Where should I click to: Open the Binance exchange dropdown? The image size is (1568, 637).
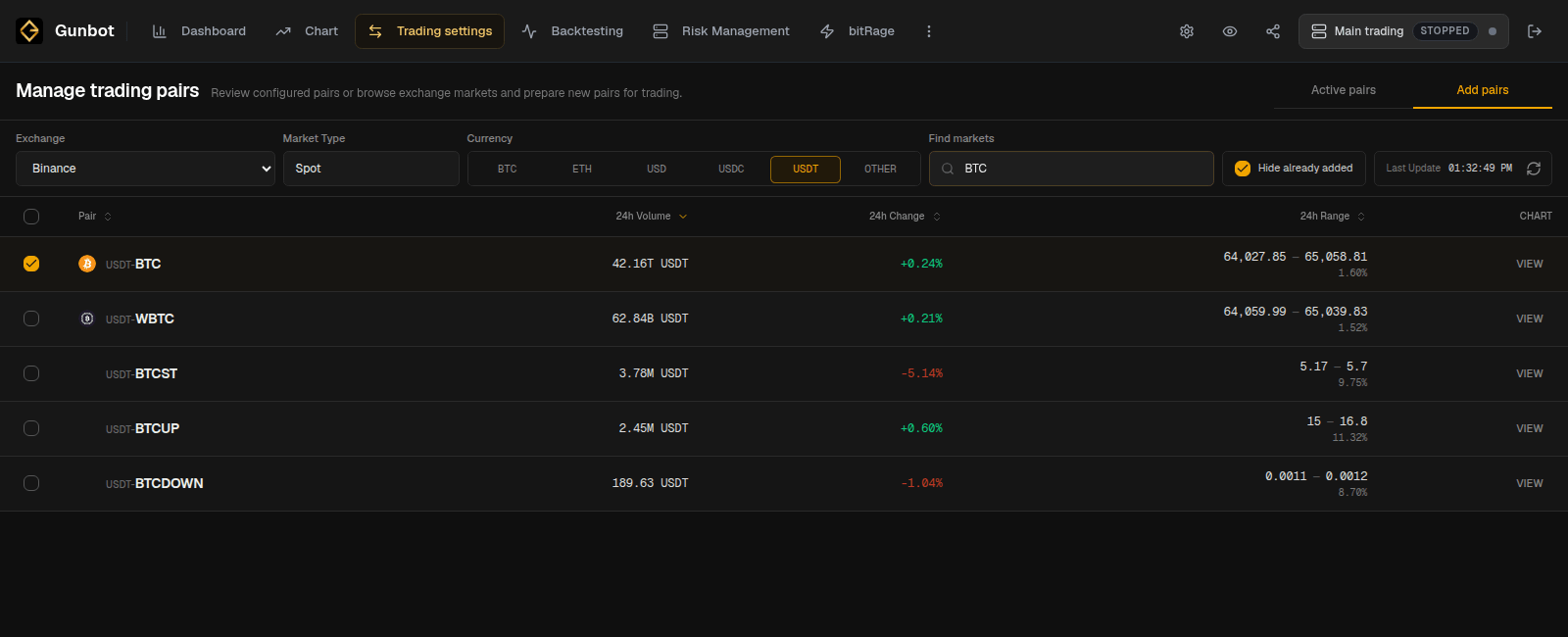pyautogui.click(x=145, y=169)
